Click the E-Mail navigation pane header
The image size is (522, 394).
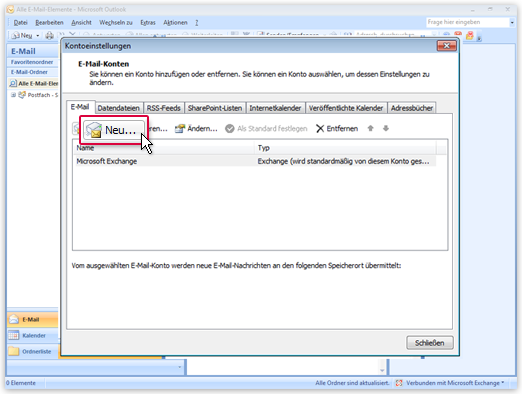click(x=33, y=51)
